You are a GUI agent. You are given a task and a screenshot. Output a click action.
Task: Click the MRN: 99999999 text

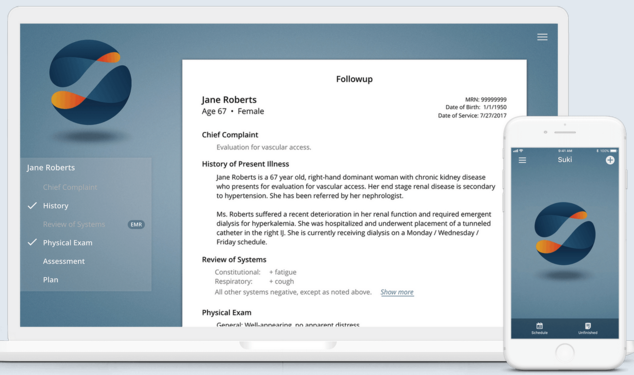(486, 100)
